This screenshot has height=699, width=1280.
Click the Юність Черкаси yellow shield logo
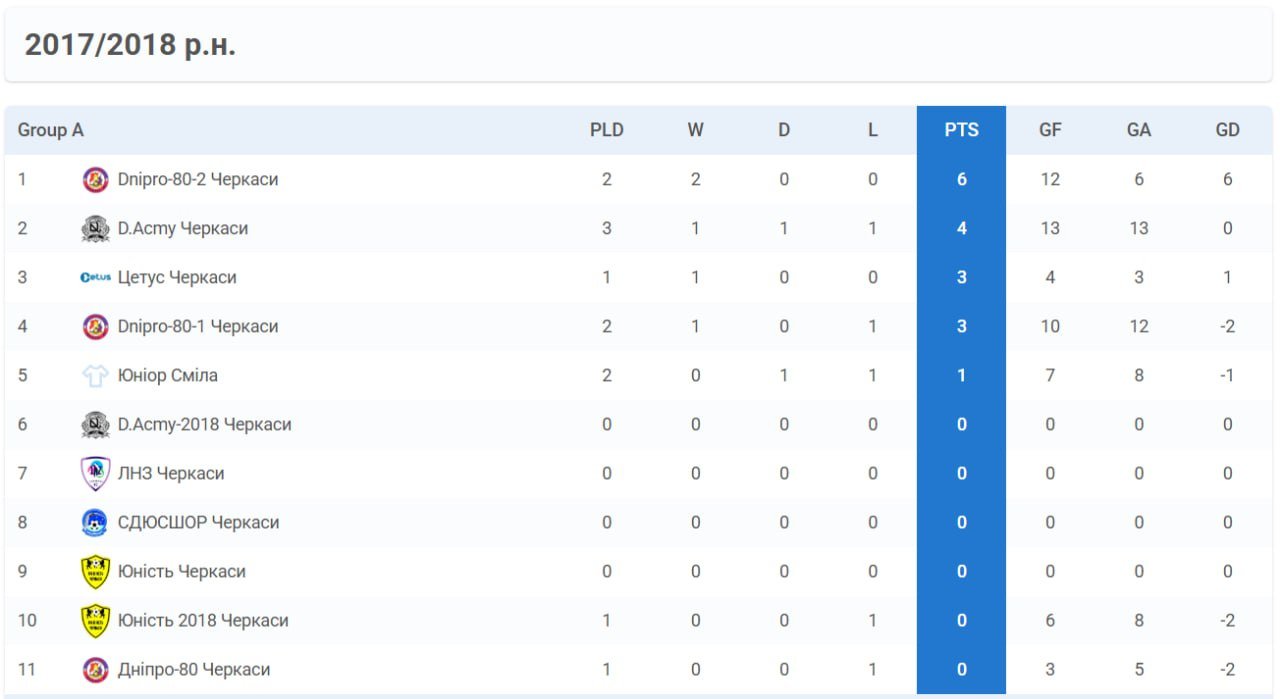pyautogui.click(x=95, y=572)
